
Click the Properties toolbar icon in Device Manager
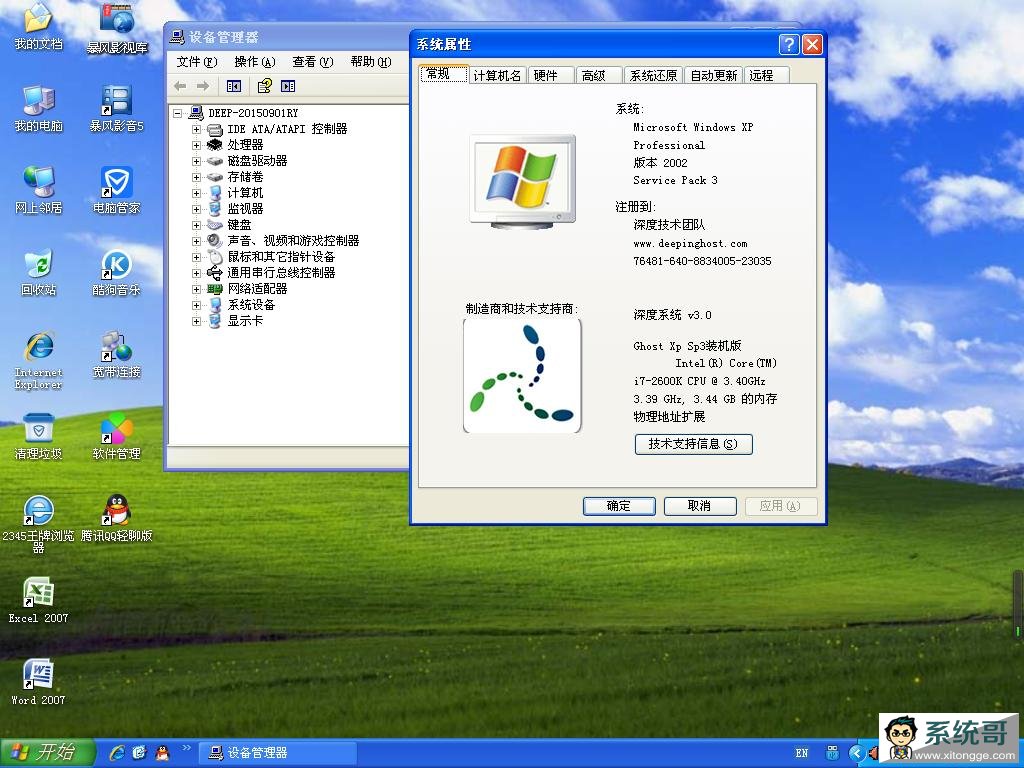264,86
